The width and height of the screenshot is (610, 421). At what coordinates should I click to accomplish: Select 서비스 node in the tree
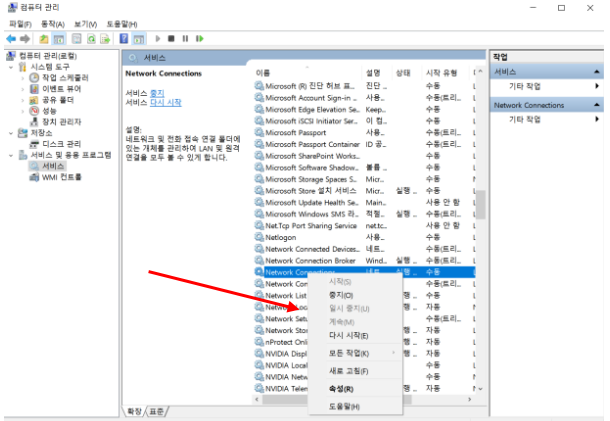(53, 166)
